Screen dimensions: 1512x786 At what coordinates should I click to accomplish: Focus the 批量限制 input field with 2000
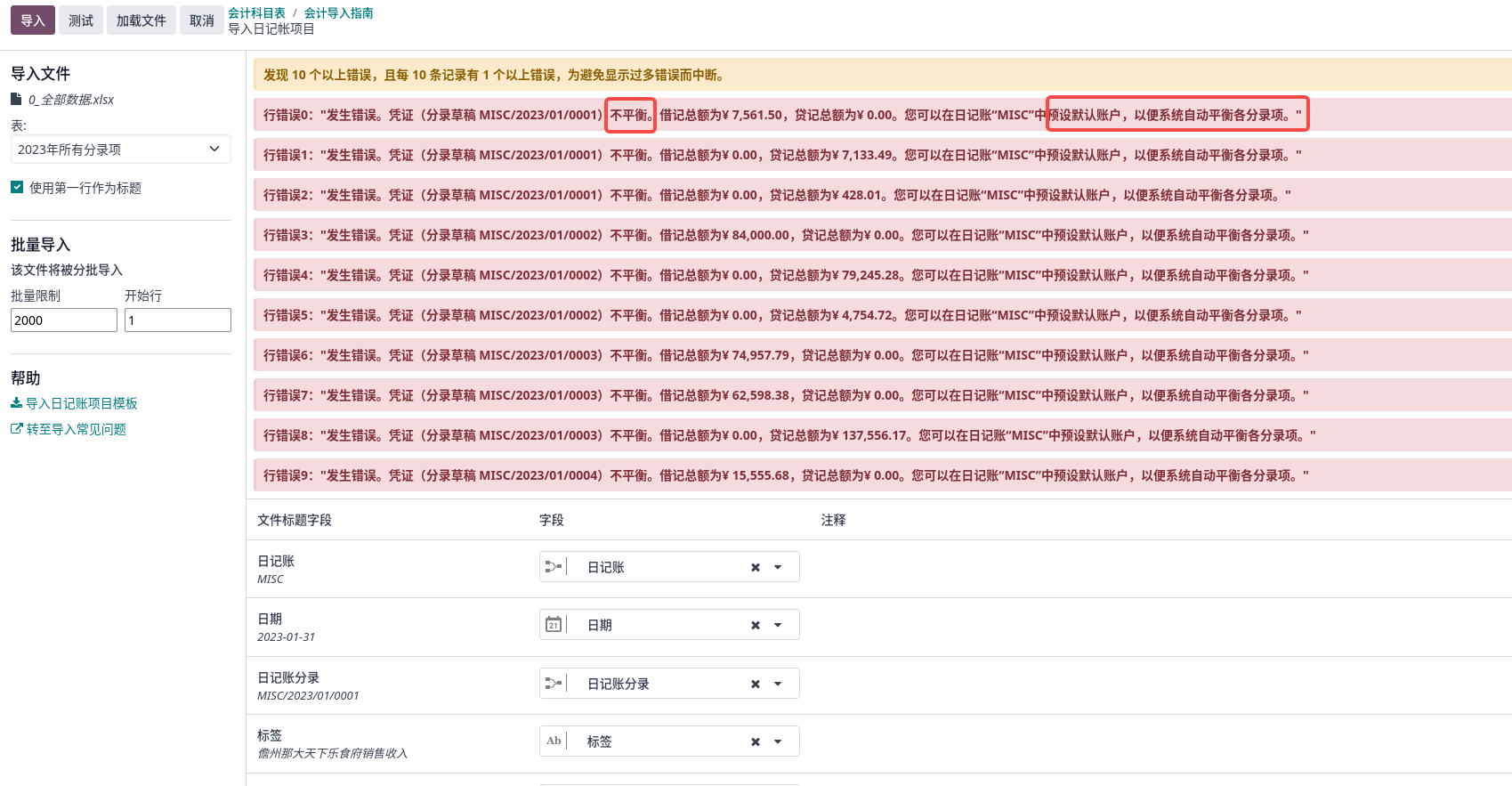coord(64,320)
